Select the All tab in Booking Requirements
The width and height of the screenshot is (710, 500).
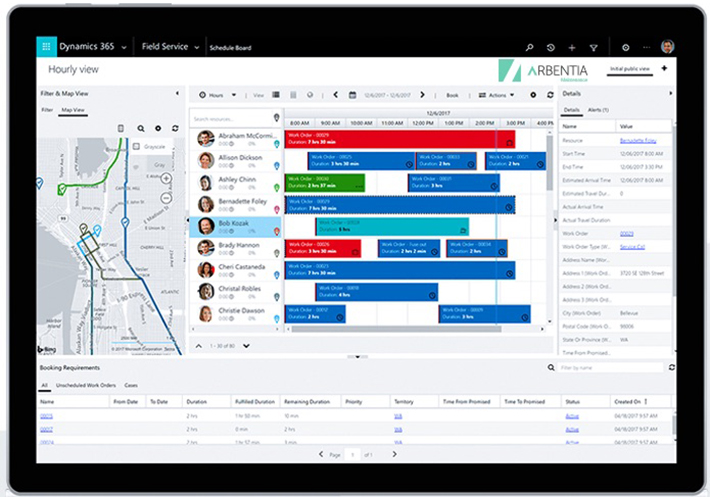pyautogui.click(x=44, y=385)
